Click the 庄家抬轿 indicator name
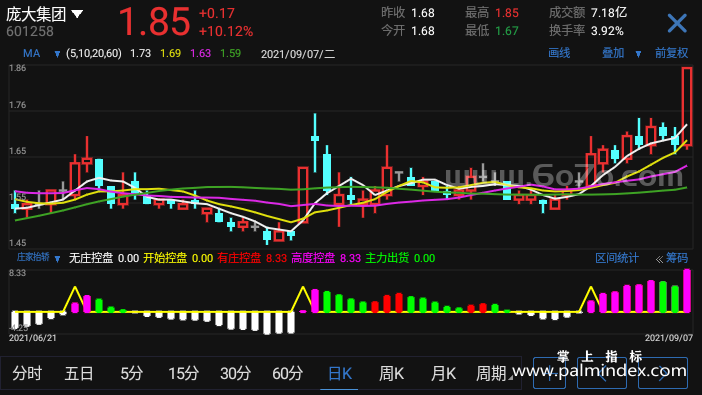 pos(33,257)
